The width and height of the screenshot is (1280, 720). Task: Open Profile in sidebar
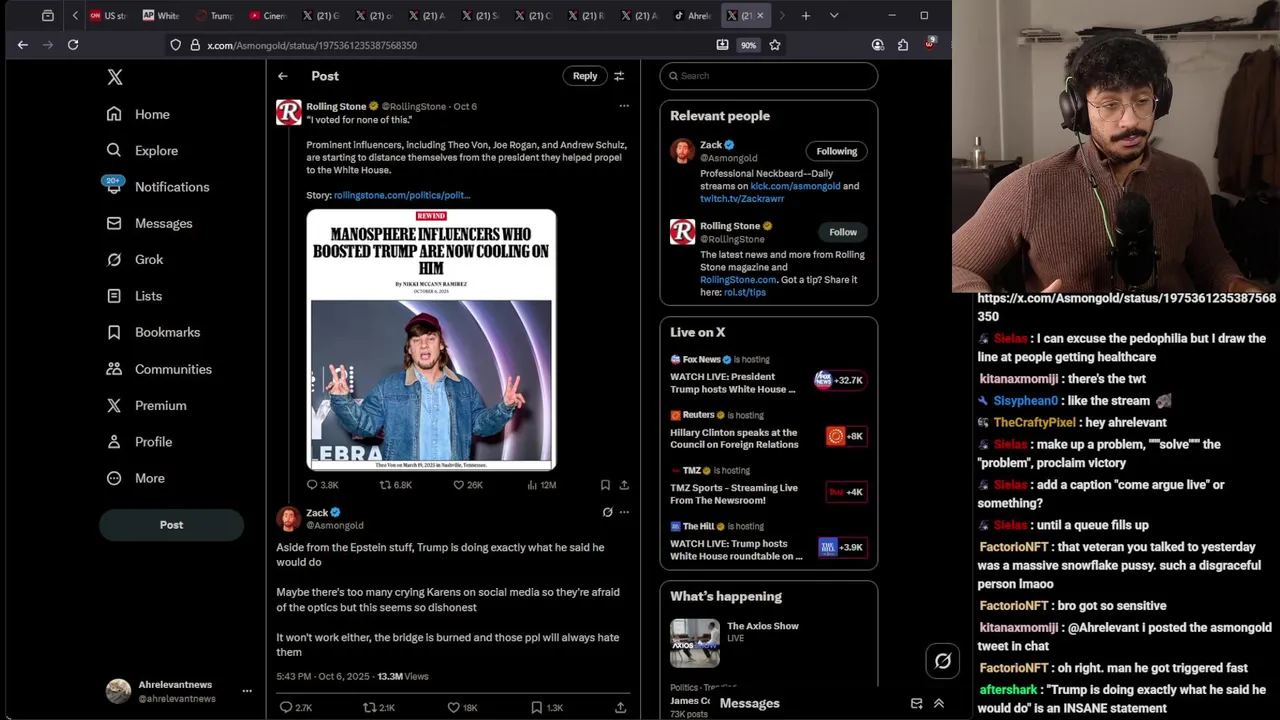coord(140,441)
